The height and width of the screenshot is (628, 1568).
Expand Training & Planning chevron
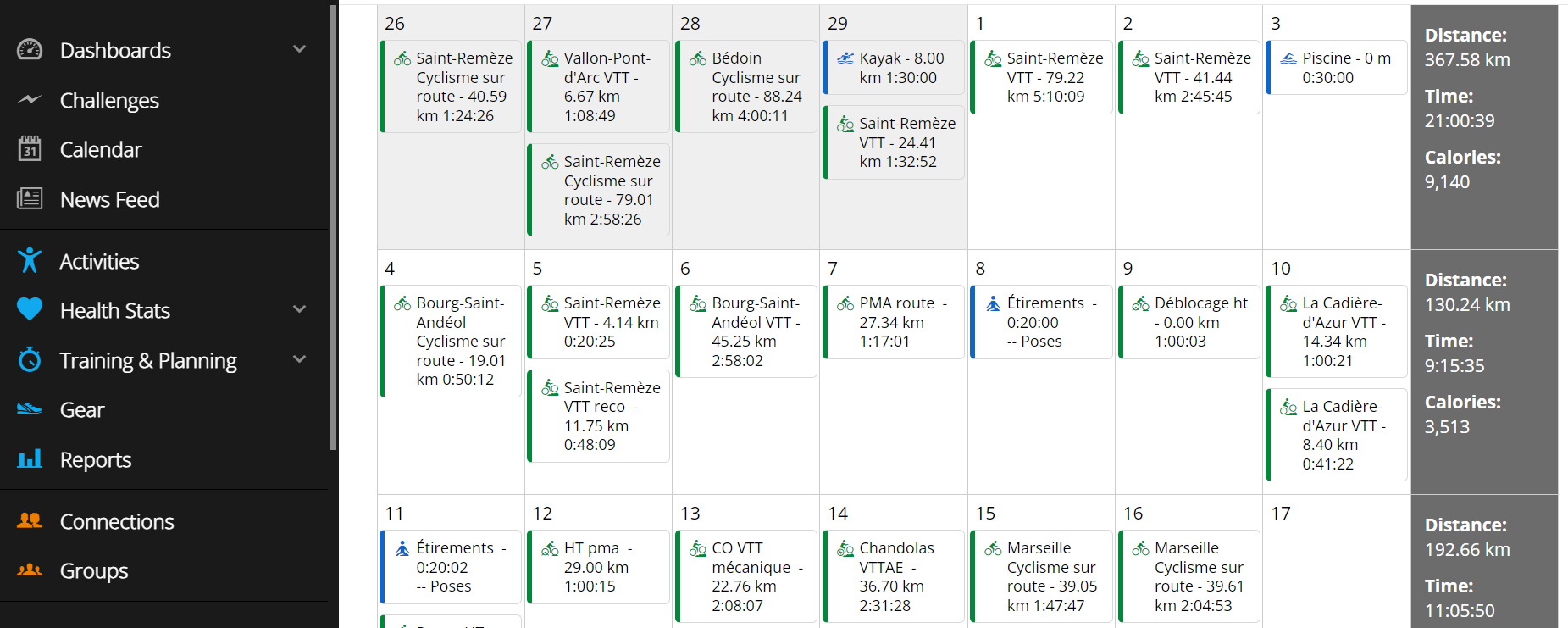[x=299, y=360]
